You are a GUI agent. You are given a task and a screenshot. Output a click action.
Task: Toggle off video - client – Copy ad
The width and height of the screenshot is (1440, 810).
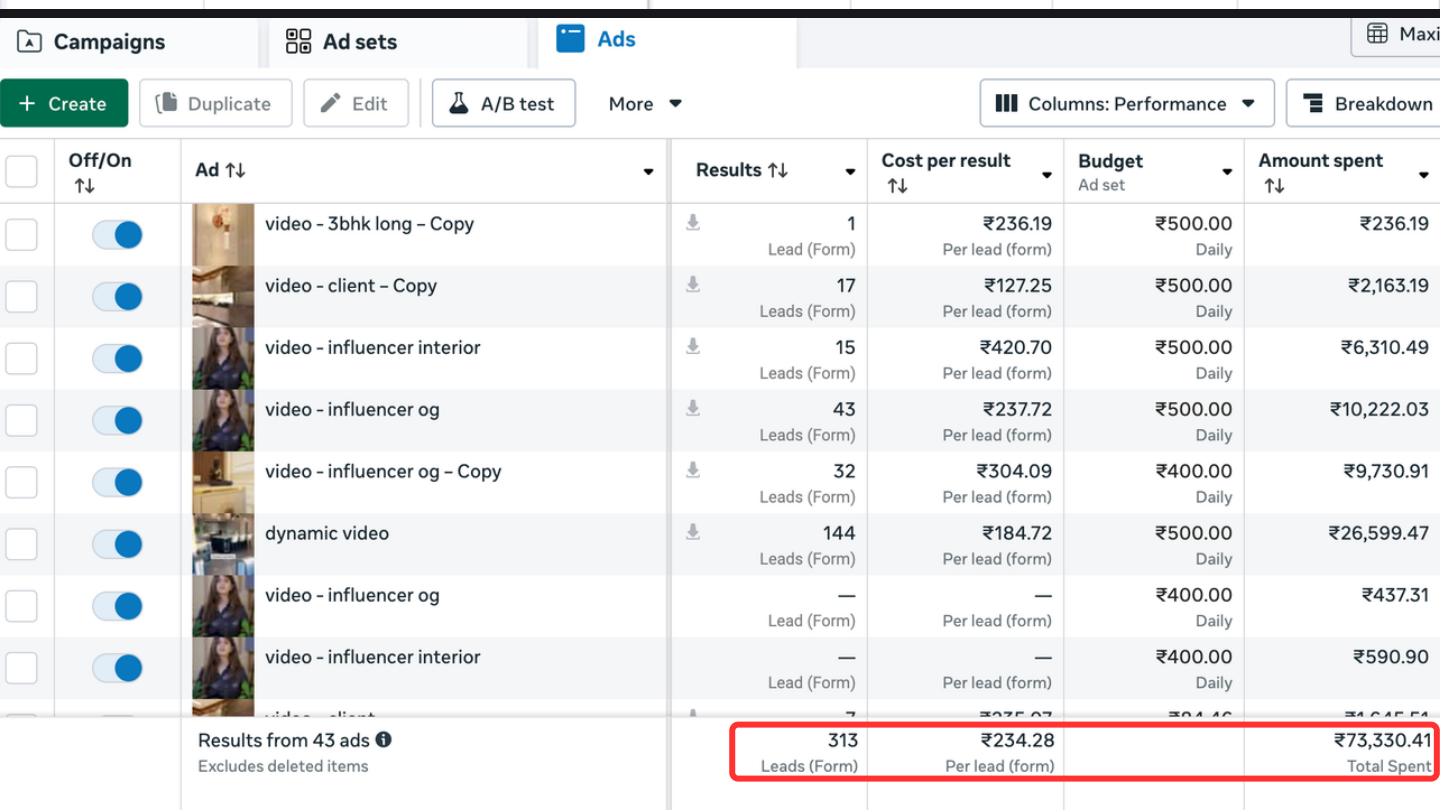click(117, 297)
